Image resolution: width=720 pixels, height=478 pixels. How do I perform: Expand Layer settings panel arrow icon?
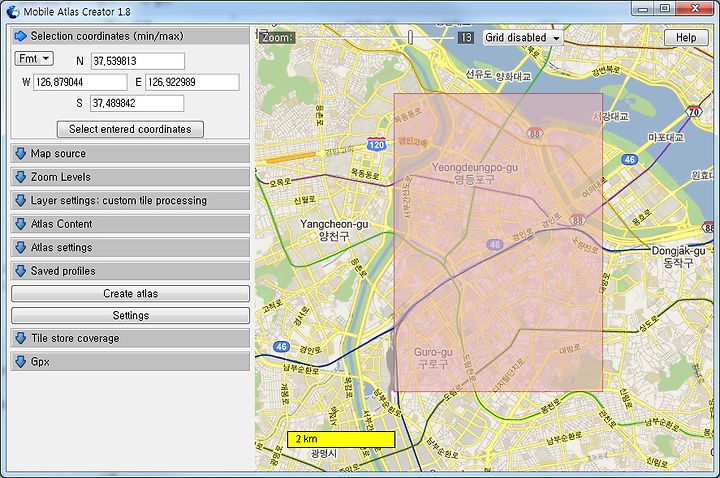coord(21,200)
